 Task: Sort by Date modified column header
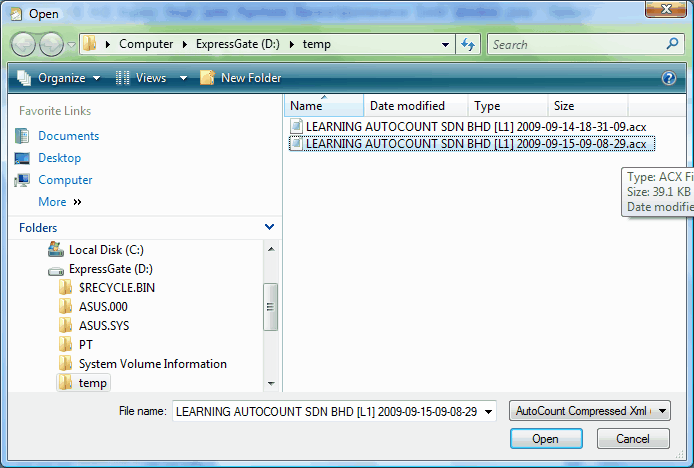point(416,105)
